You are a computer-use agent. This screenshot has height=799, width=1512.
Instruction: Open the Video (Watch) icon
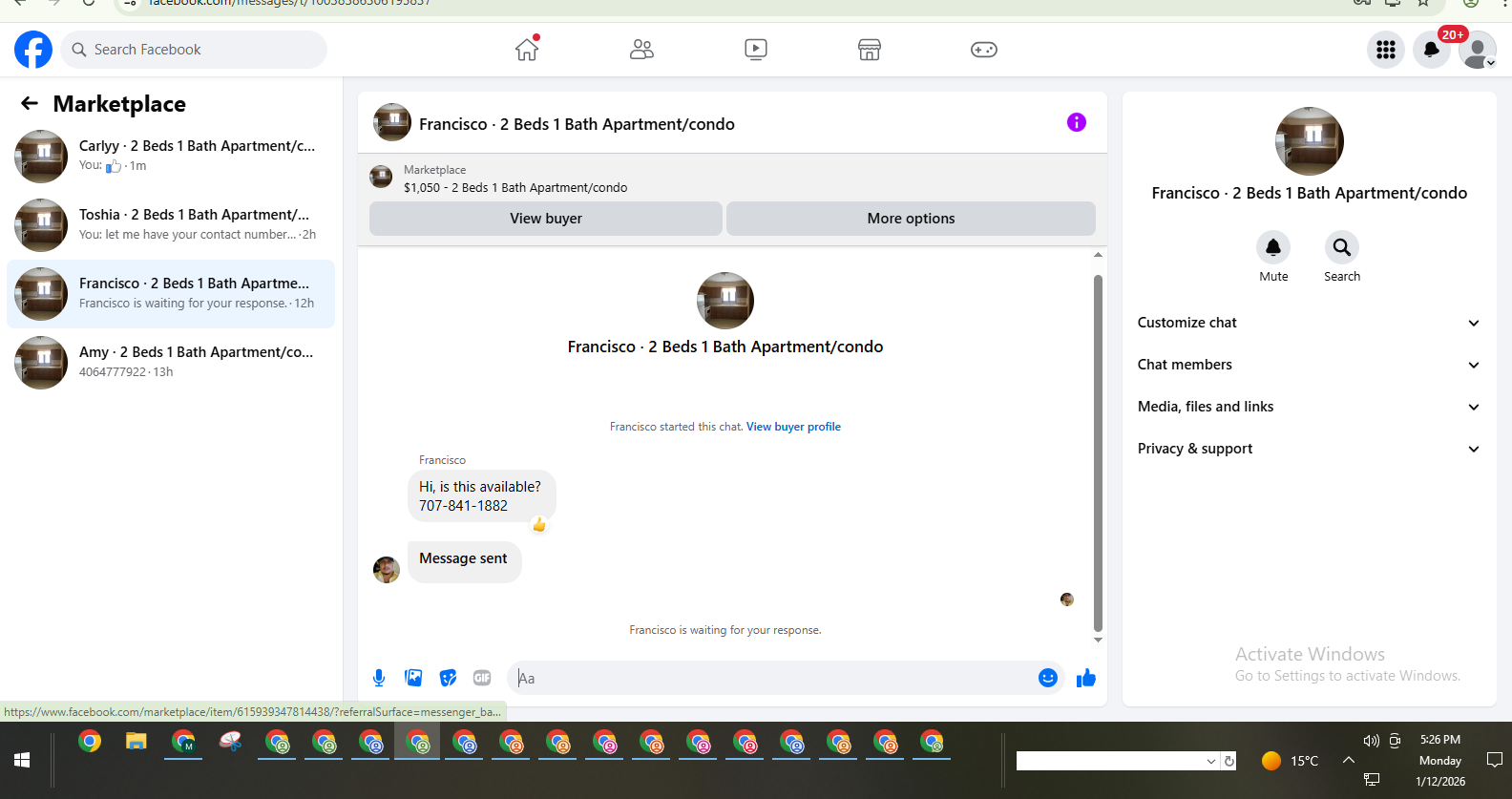pos(756,50)
